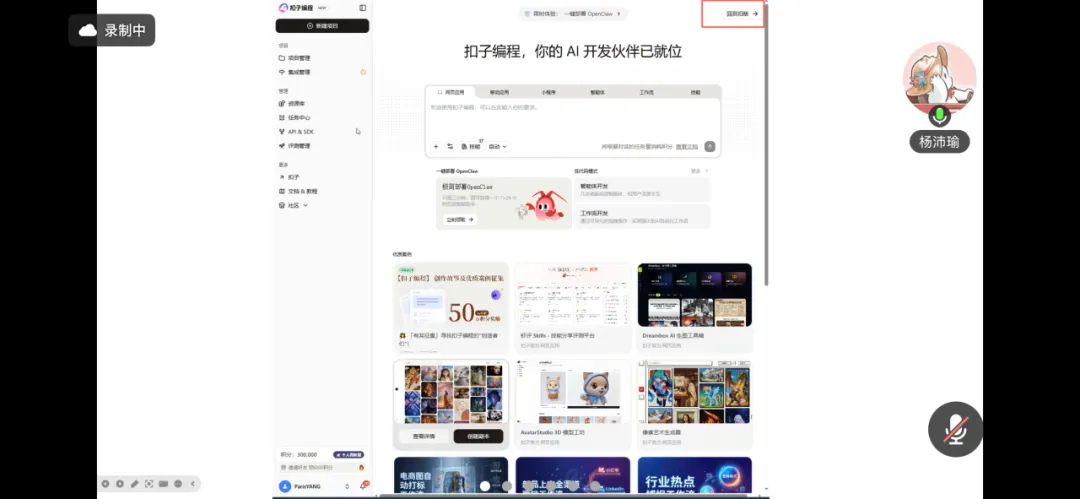Open the Dreambox AI image tool thumbnail
Viewport: 1080px width, 499px height.
695,295
